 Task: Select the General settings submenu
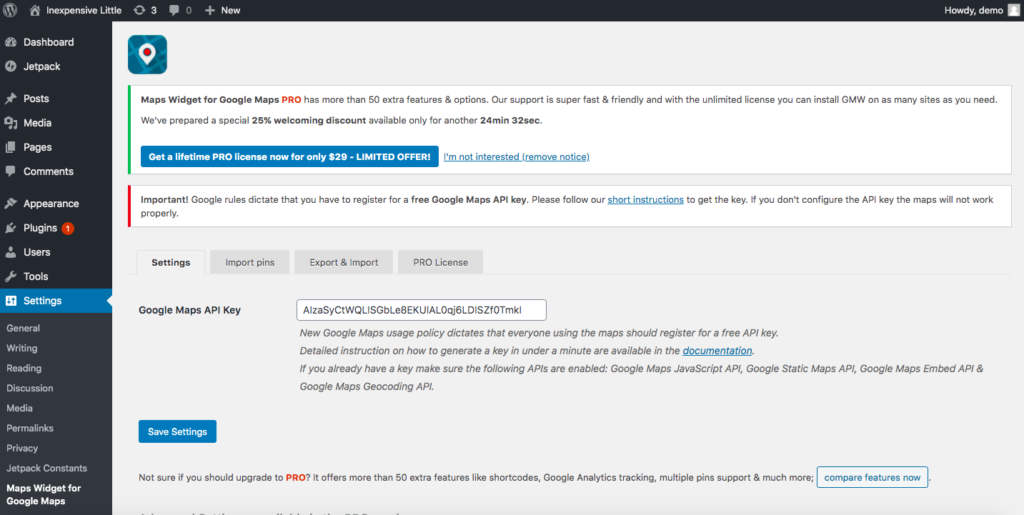24,328
